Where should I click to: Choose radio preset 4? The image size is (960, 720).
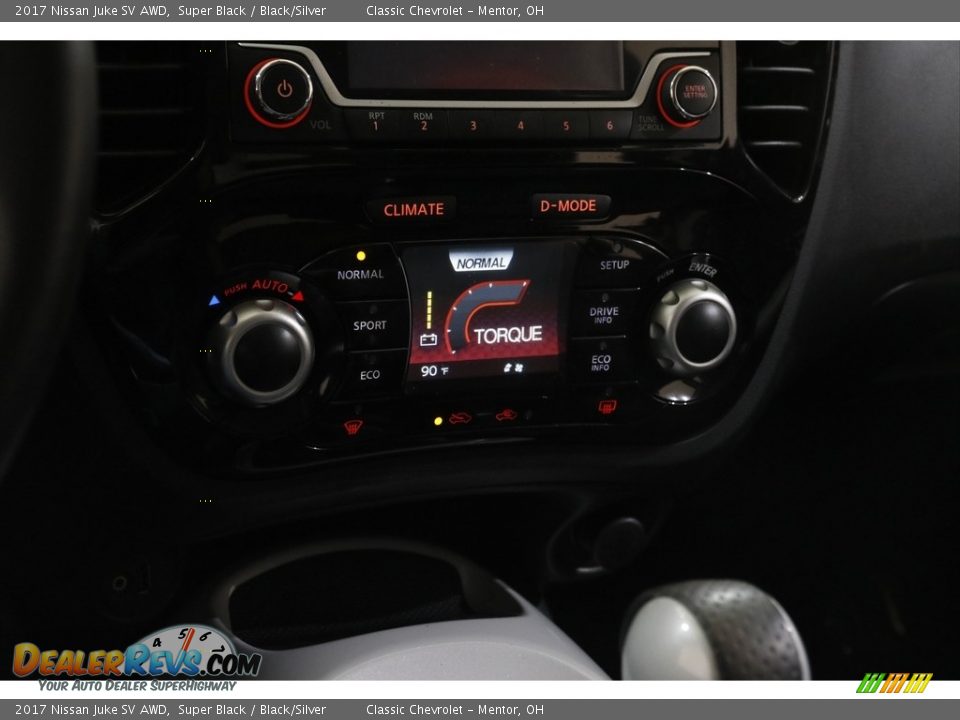(x=520, y=126)
